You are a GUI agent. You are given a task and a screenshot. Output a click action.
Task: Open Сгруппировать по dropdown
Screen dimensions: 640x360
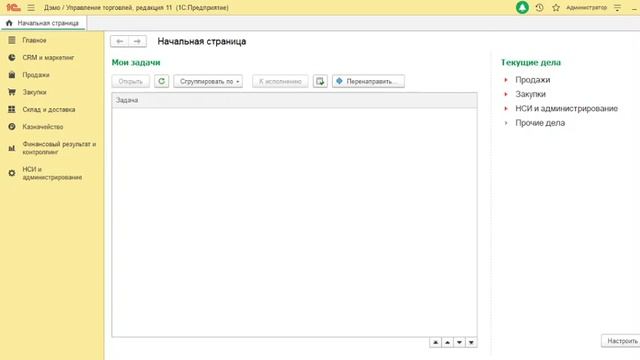(208, 81)
